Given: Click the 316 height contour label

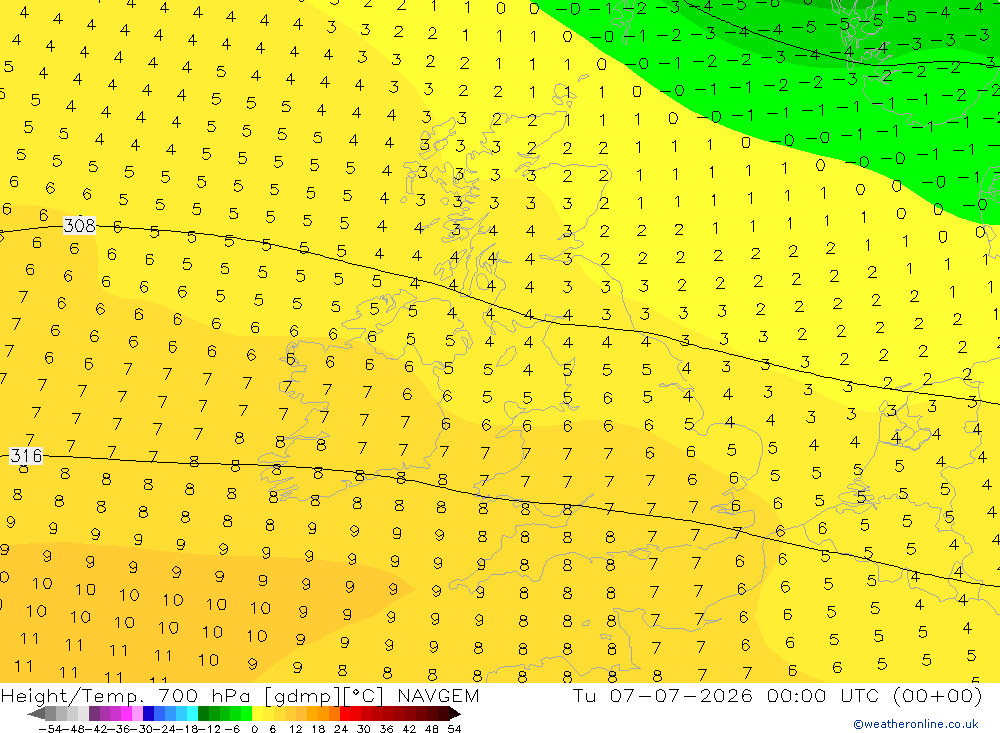Looking at the screenshot, I should (26, 455).
